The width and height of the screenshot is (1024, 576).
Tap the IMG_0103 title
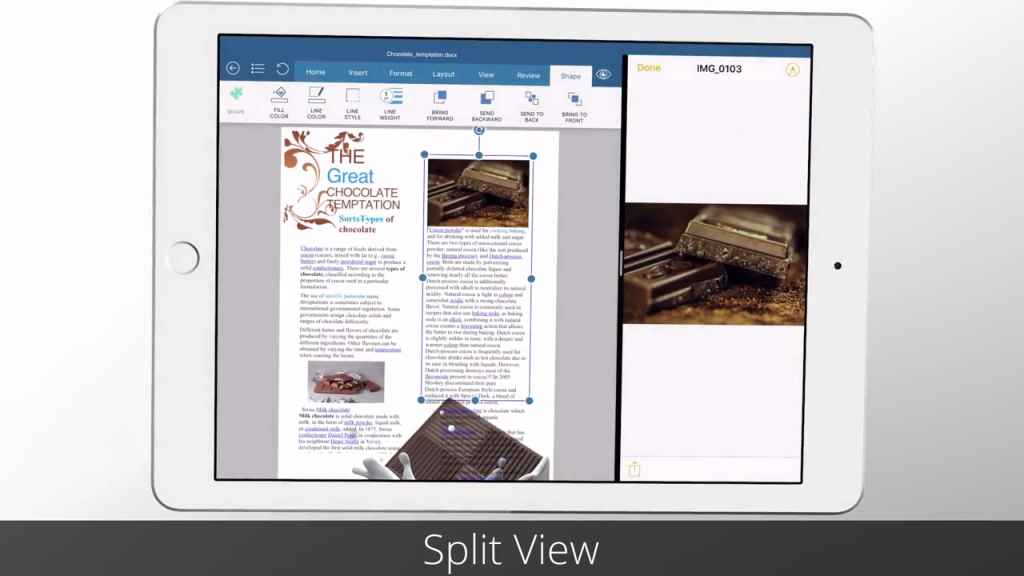[719, 69]
